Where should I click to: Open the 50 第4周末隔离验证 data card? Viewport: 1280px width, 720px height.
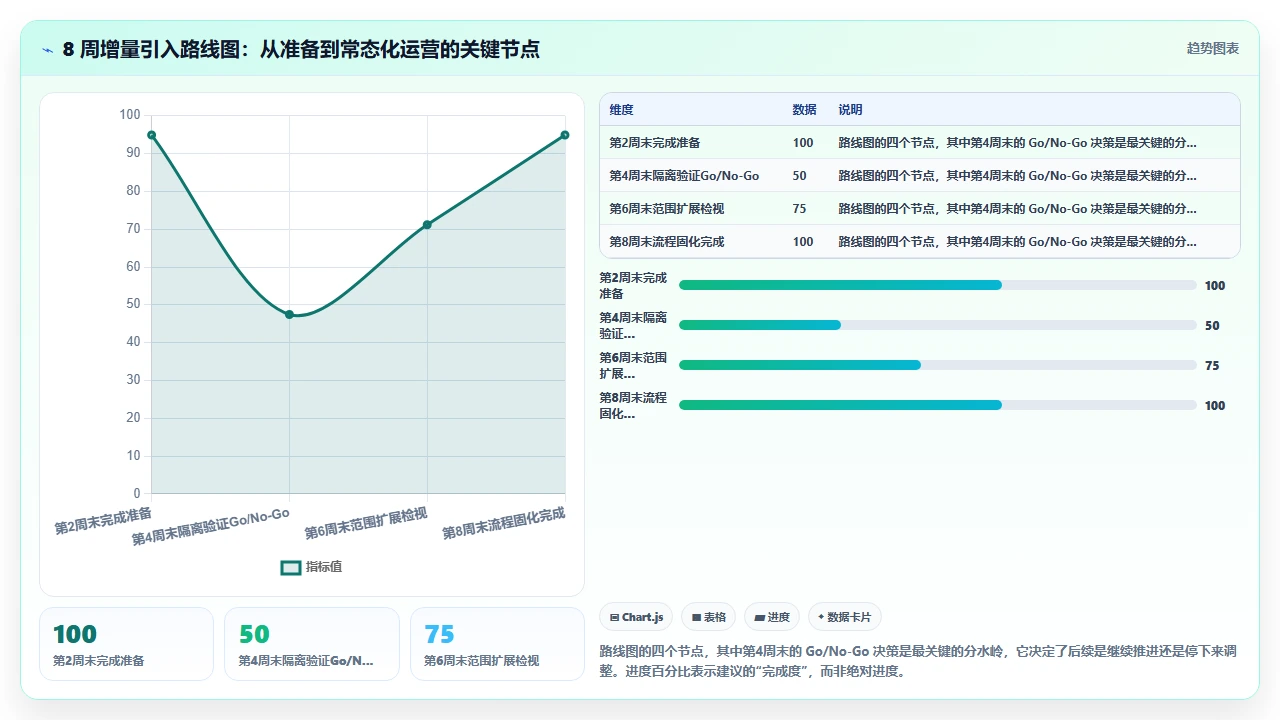pos(312,644)
